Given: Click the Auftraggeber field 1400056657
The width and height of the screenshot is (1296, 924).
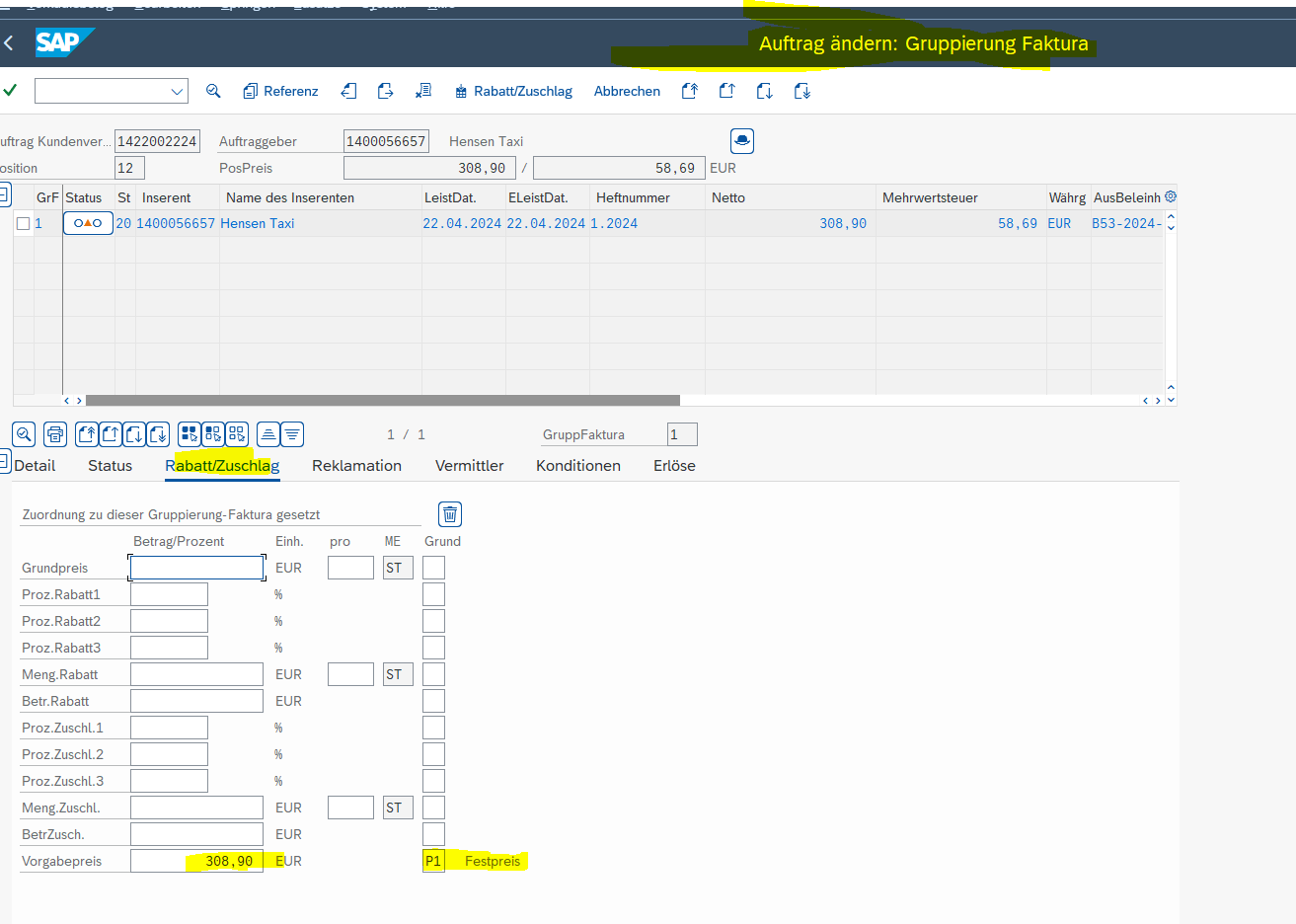Looking at the screenshot, I should pos(386,141).
